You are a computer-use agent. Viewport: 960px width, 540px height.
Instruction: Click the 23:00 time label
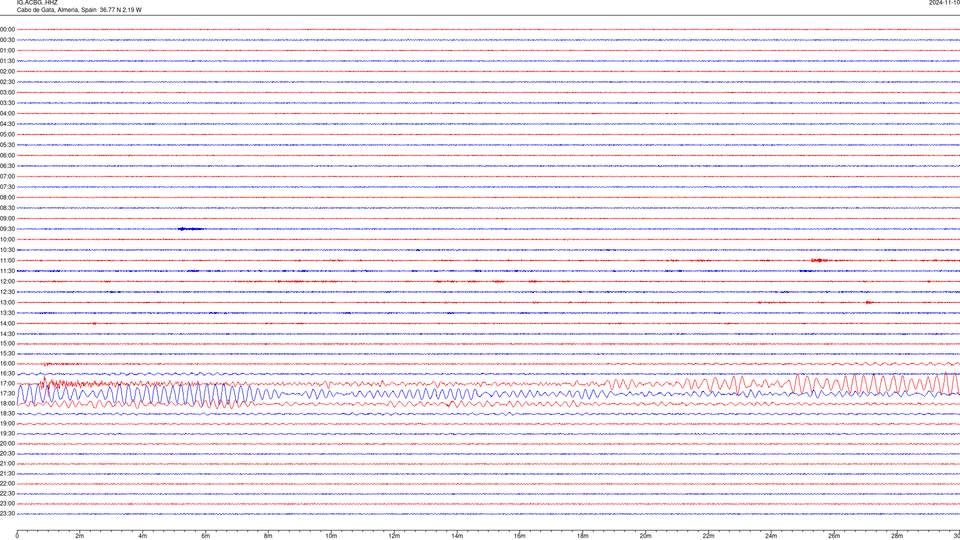tap(7, 504)
